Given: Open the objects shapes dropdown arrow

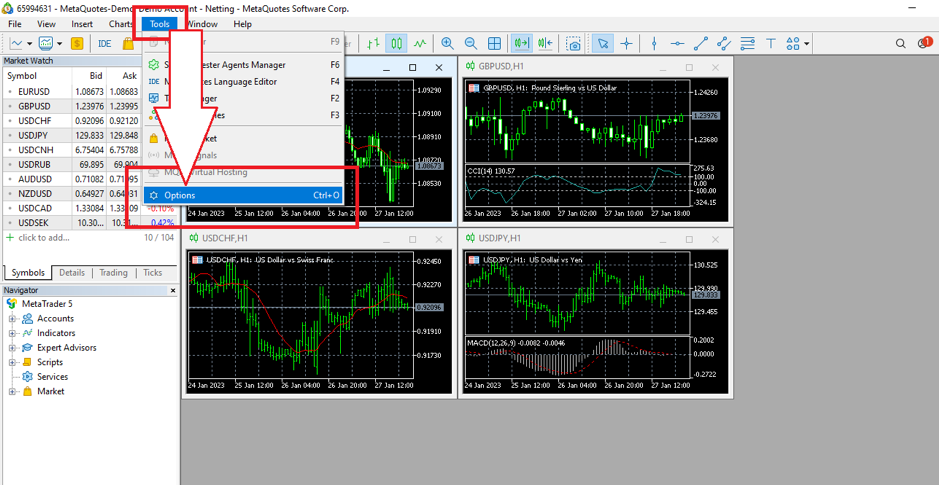Looking at the screenshot, I should coord(806,44).
